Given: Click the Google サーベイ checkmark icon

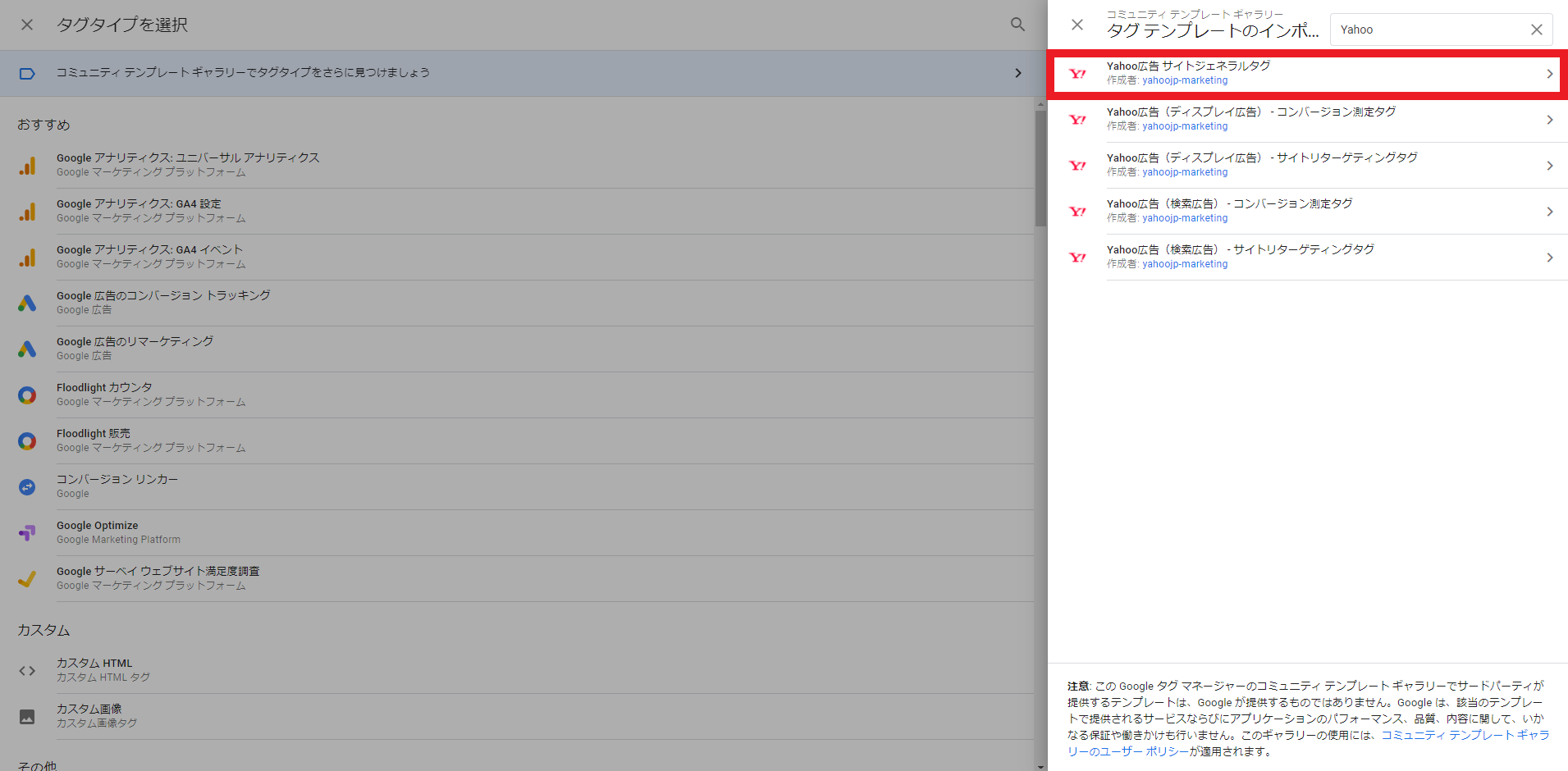Looking at the screenshot, I should [27, 579].
